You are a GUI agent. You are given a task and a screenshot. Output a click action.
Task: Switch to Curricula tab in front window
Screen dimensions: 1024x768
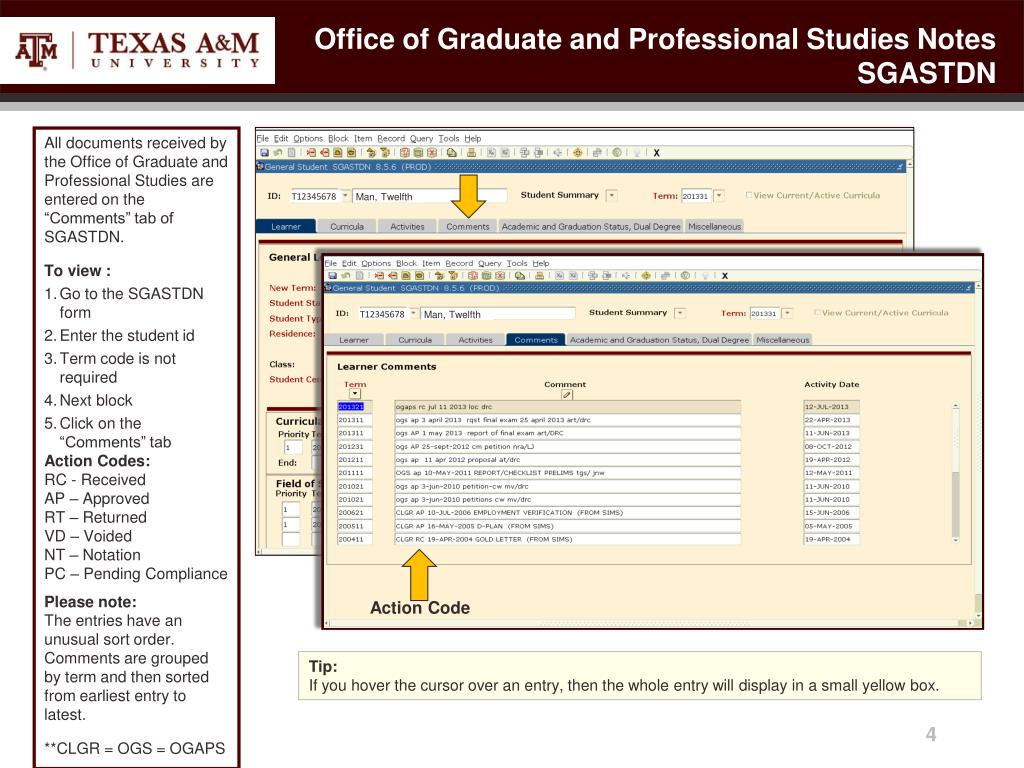(415, 340)
